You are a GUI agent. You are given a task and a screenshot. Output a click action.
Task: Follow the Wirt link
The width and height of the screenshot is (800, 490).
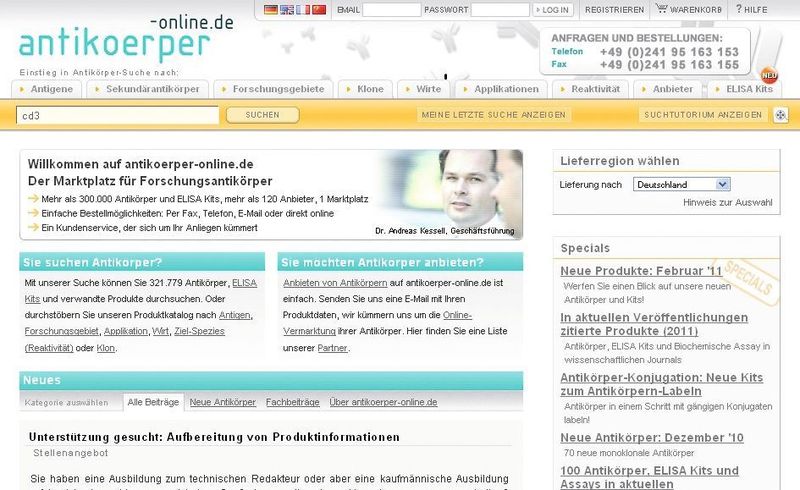tap(160, 331)
